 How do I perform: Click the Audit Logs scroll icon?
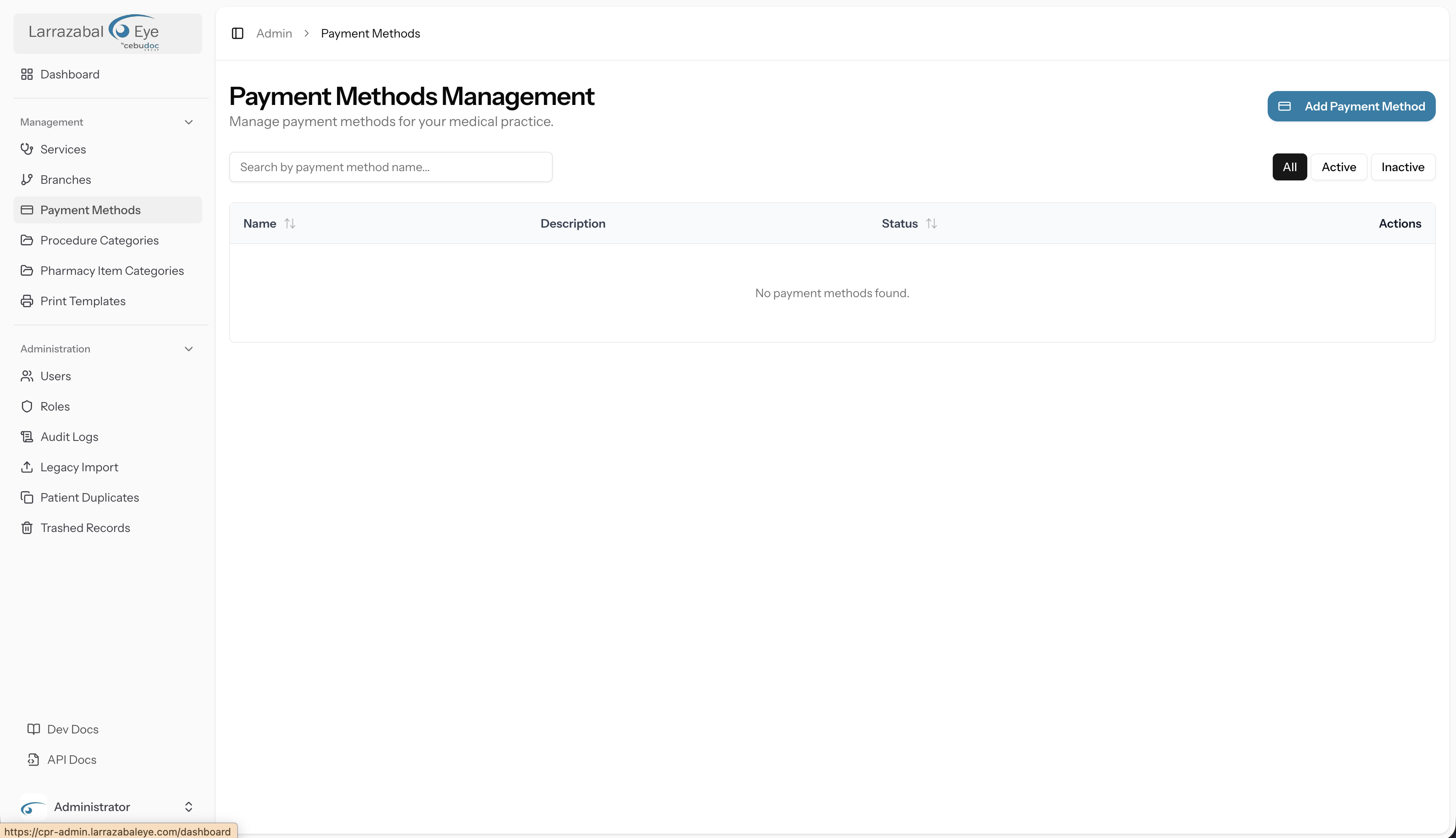click(27, 437)
